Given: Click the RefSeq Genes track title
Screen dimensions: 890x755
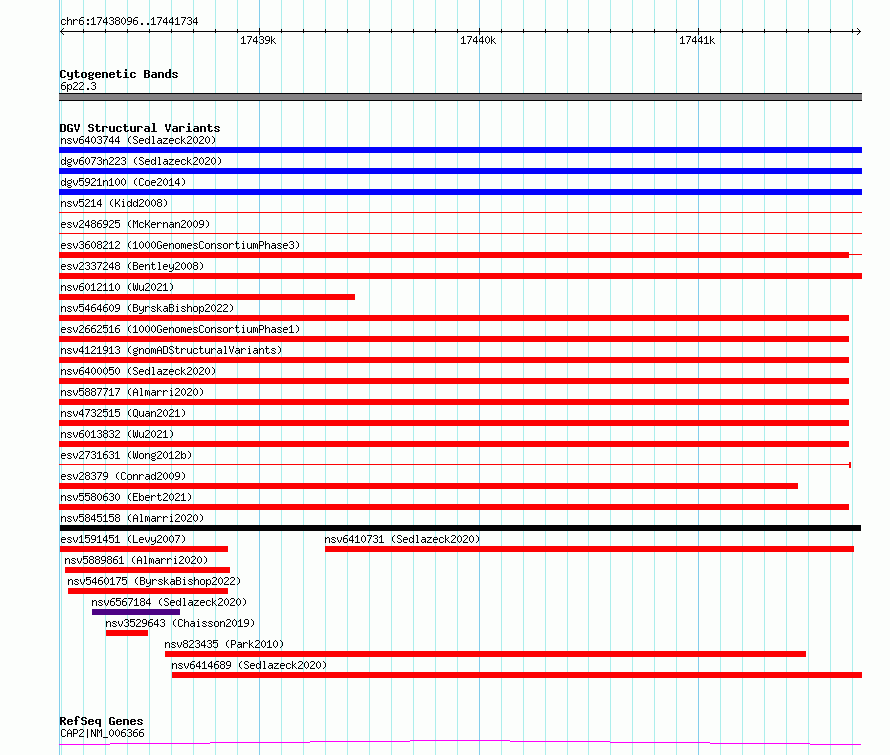Looking at the screenshot, I should point(101,721).
